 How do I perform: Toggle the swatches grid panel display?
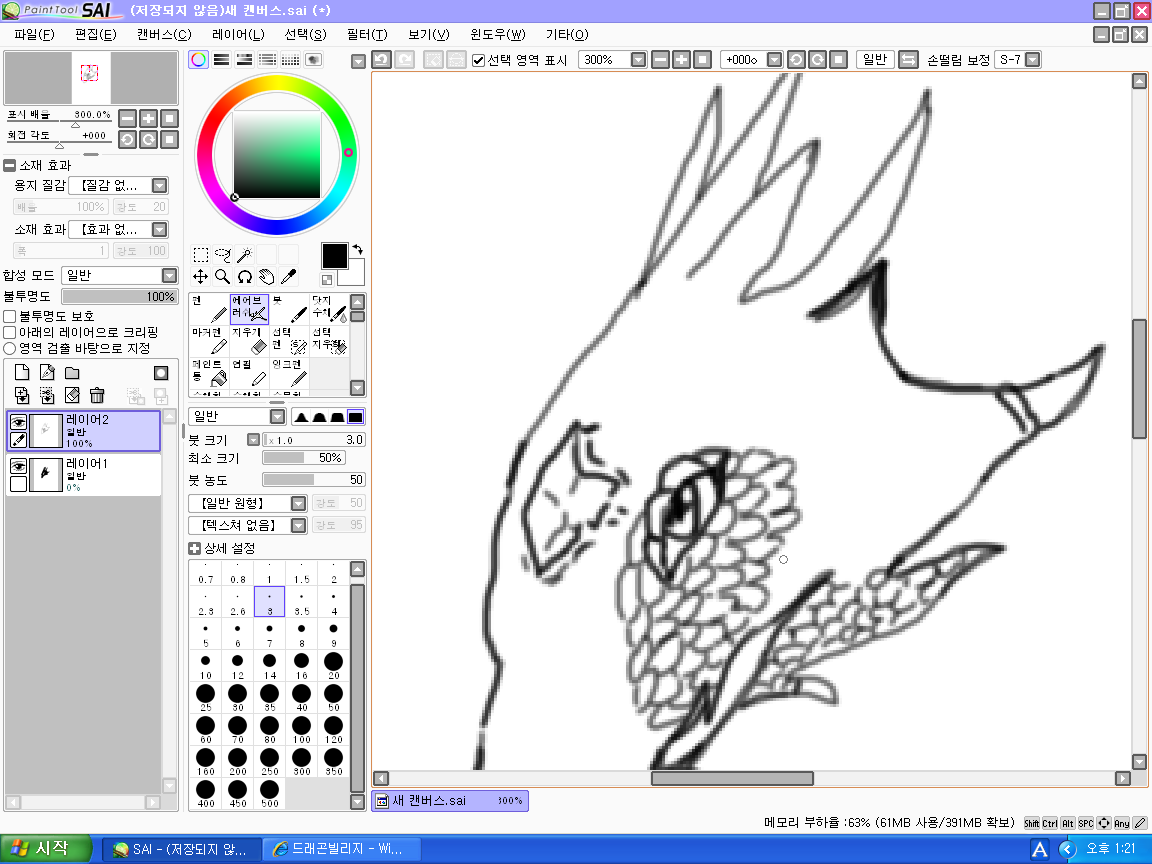click(x=290, y=60)
